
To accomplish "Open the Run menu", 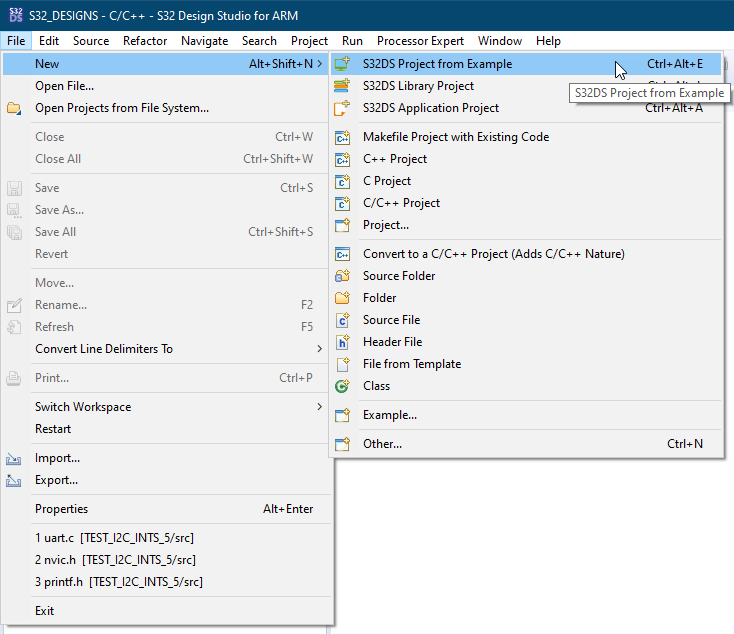I will click(352, 41).
